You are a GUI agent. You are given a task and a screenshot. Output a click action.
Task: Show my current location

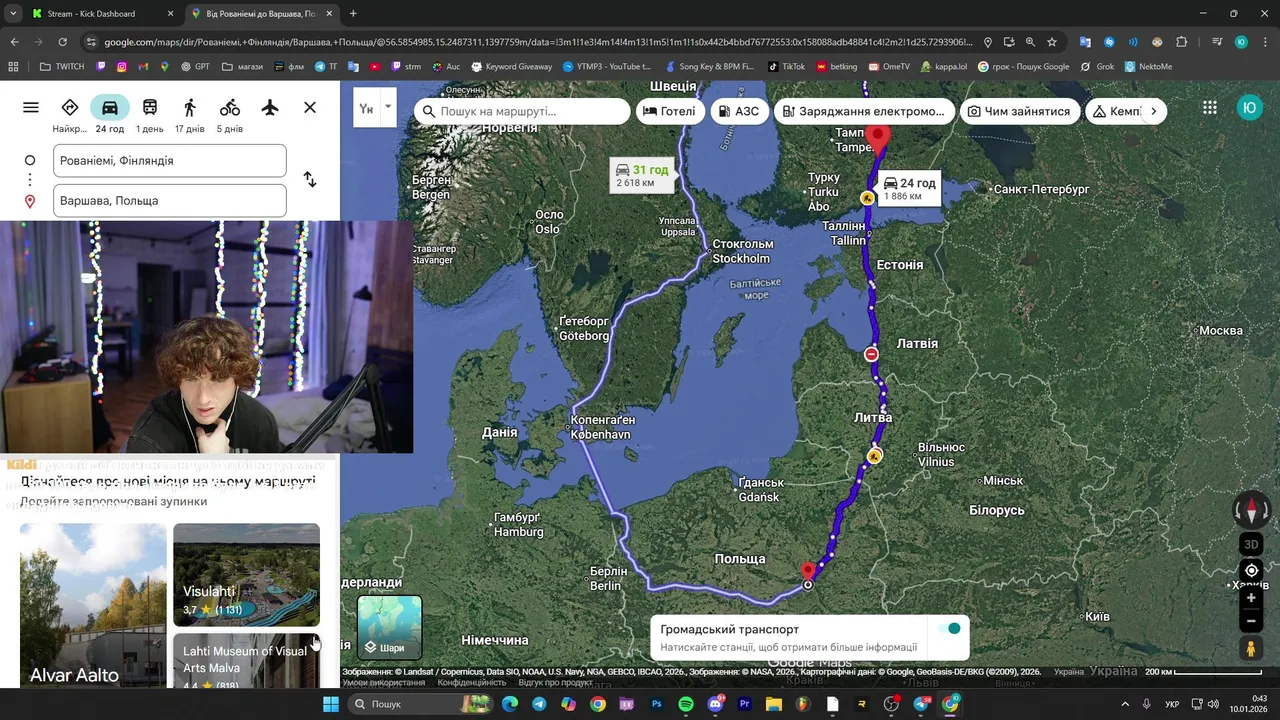click(1251, 571)
